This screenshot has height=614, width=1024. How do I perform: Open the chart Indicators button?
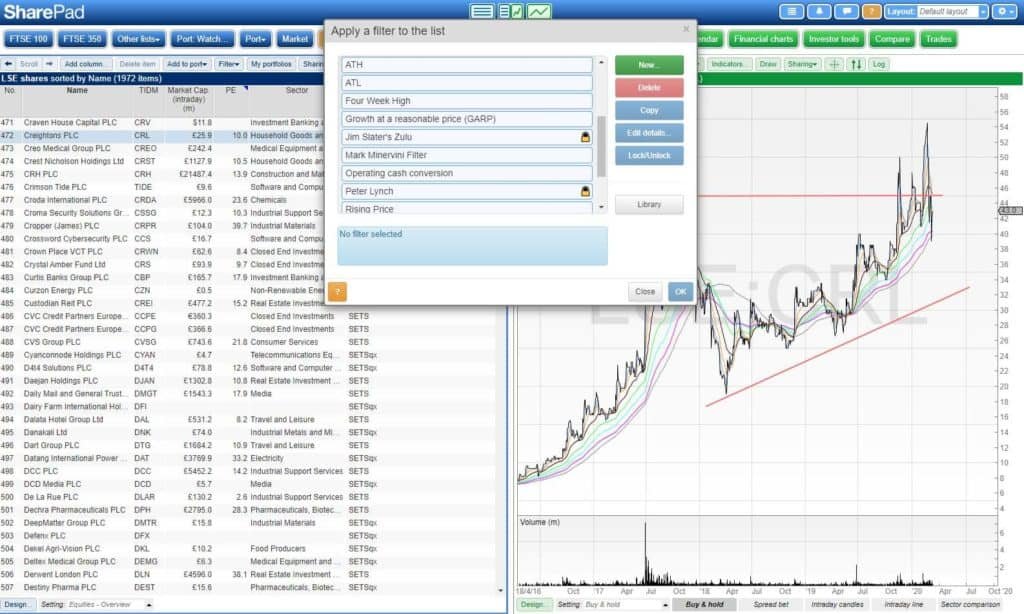tap(728, 64)
